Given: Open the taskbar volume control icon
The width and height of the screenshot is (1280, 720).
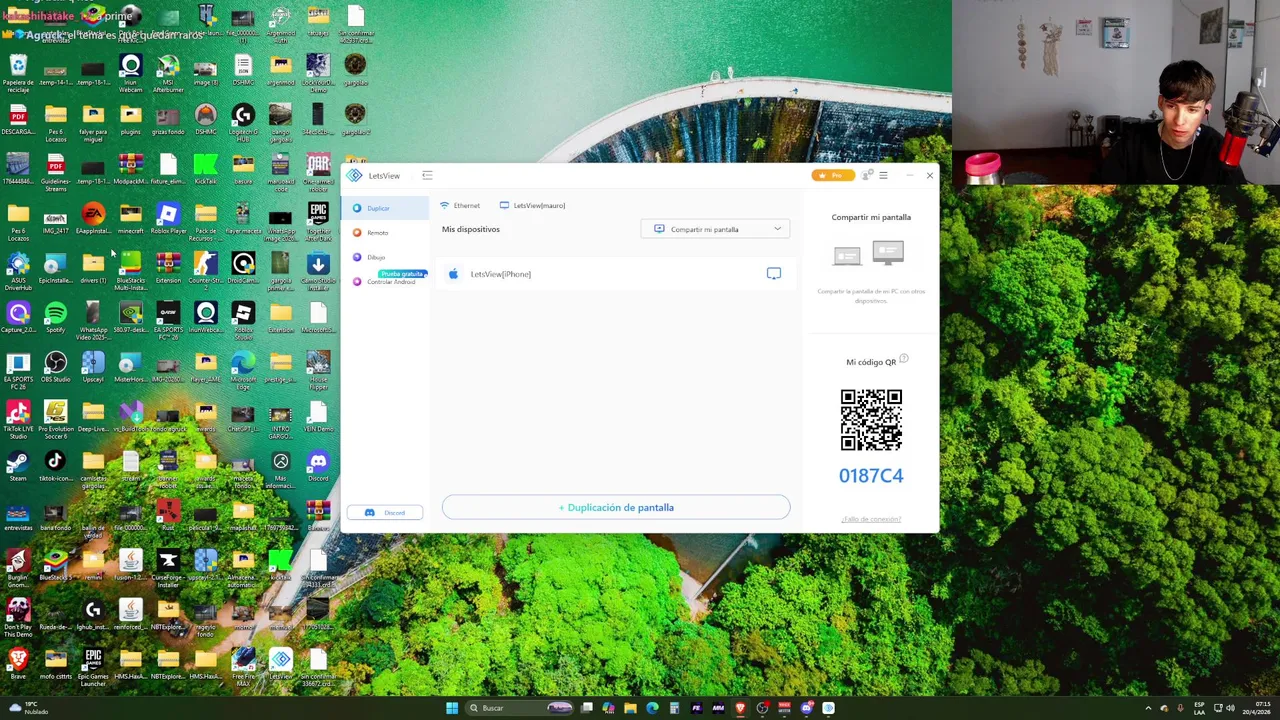Looking at the screenshot, I should [1230, 708].
